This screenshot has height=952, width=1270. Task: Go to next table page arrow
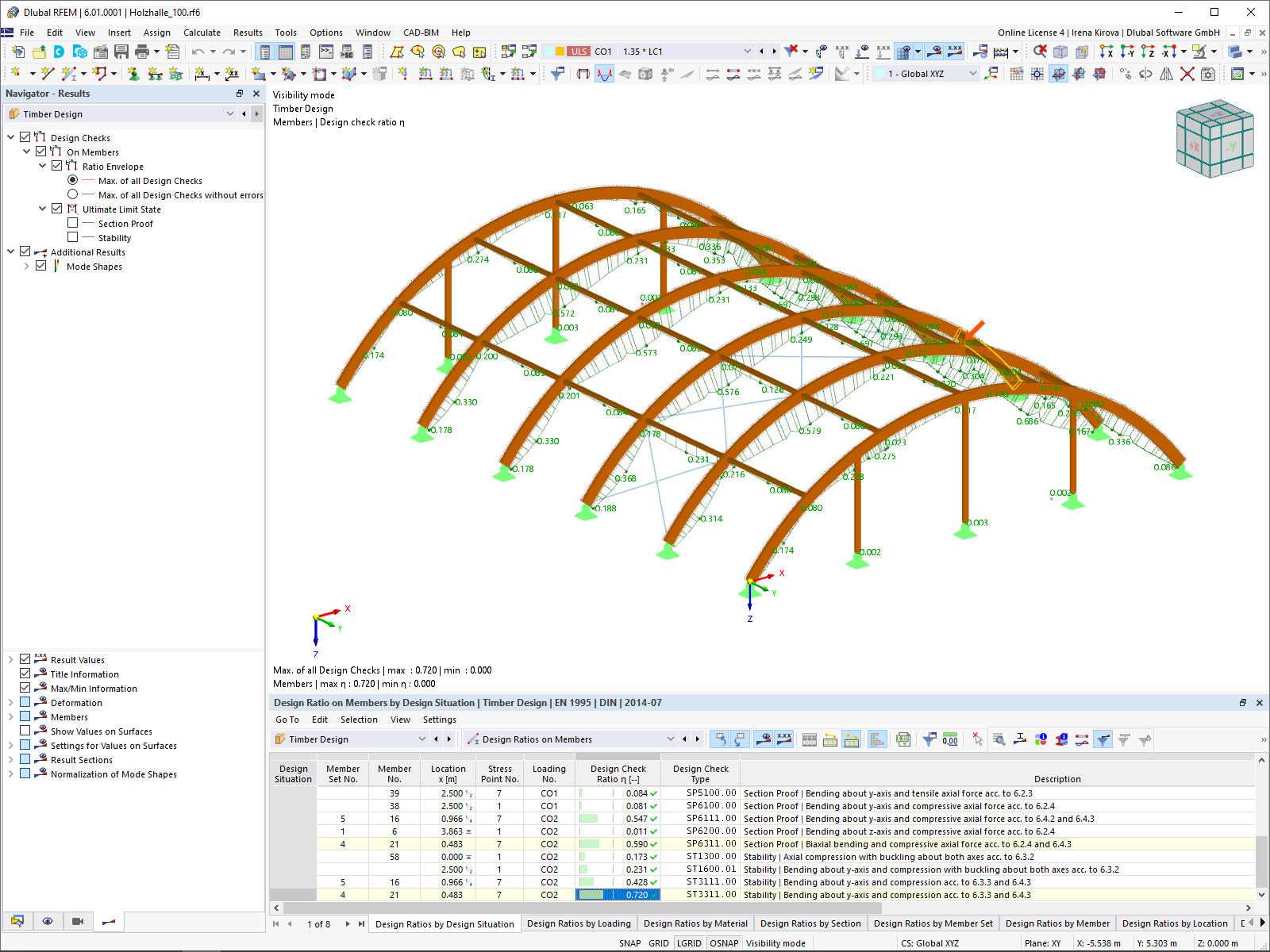(348, 923)
